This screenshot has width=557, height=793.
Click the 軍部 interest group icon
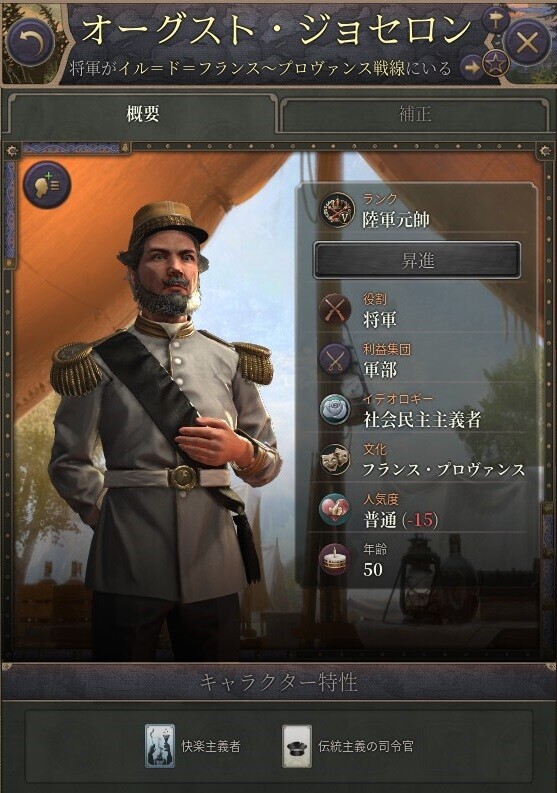[335, 360]
